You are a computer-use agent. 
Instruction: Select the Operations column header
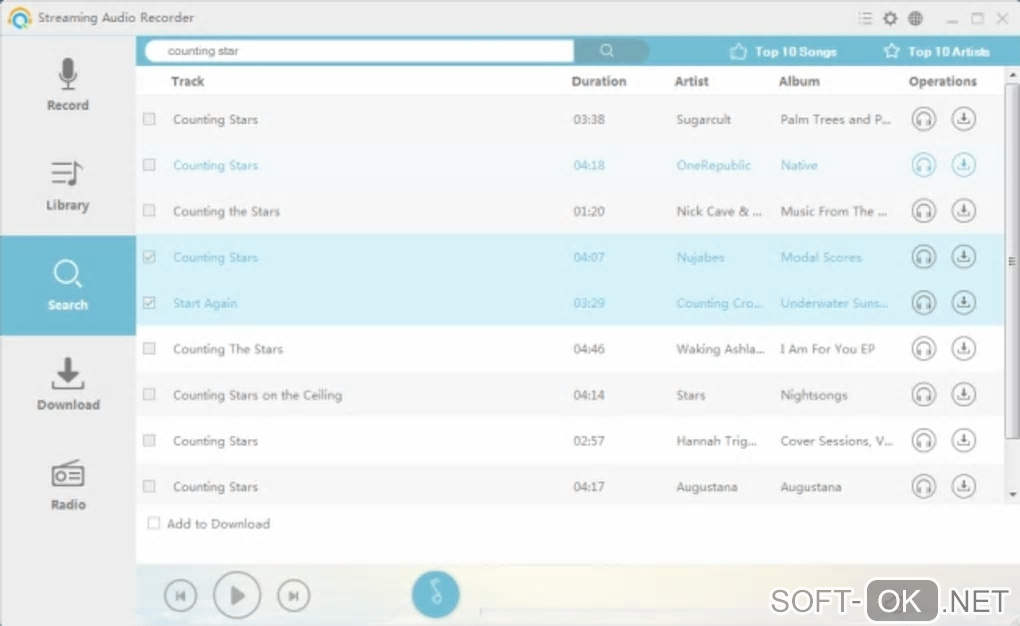click(x=943, y=81)
